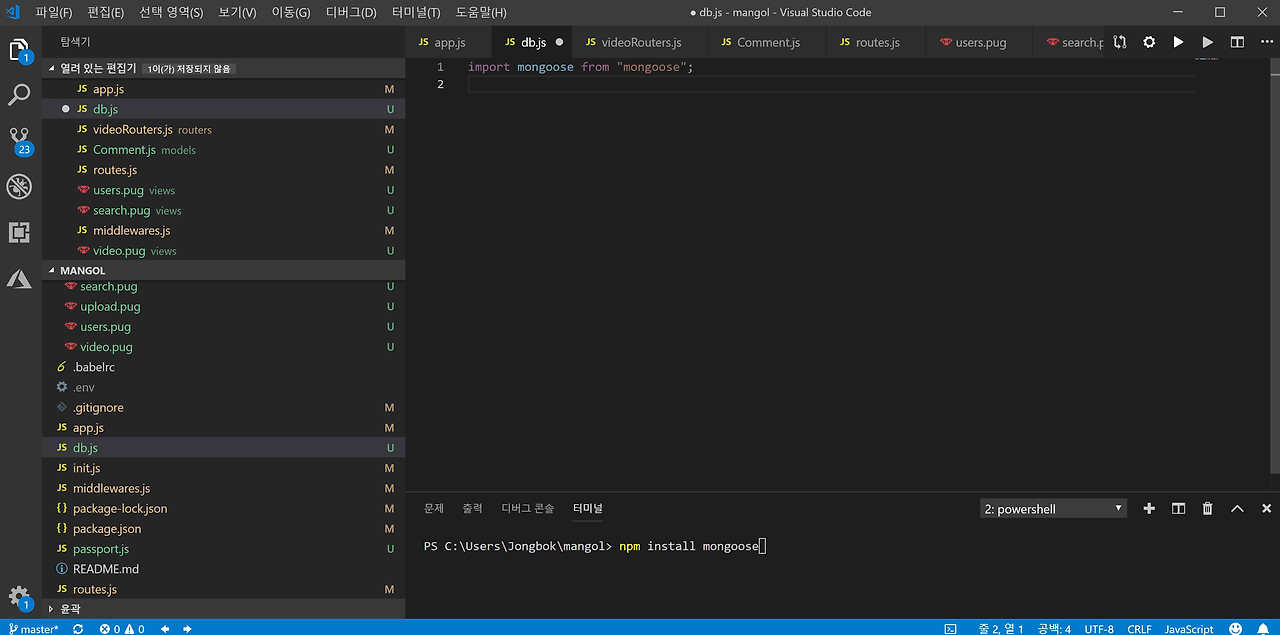Image resolution: width=1280 pixels, height=635 pixels.
Task: Click the white run play icon in editor toolbar
Action: coord(1178,42)
